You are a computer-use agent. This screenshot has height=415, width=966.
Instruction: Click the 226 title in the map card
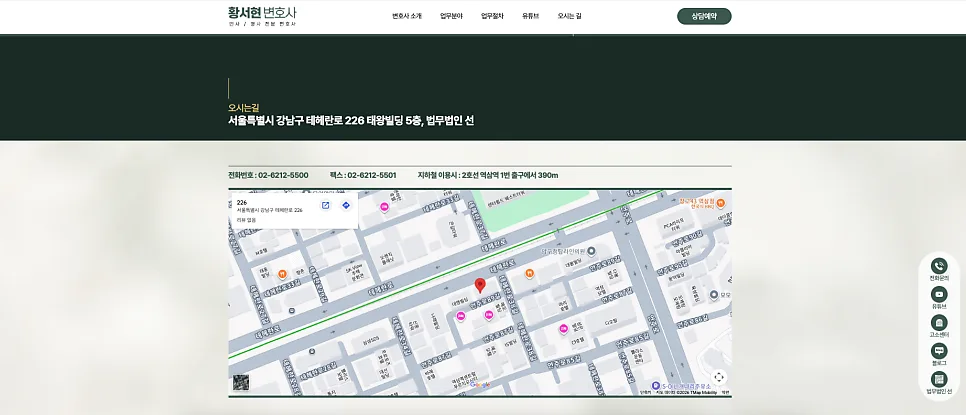tap(242, 202)
